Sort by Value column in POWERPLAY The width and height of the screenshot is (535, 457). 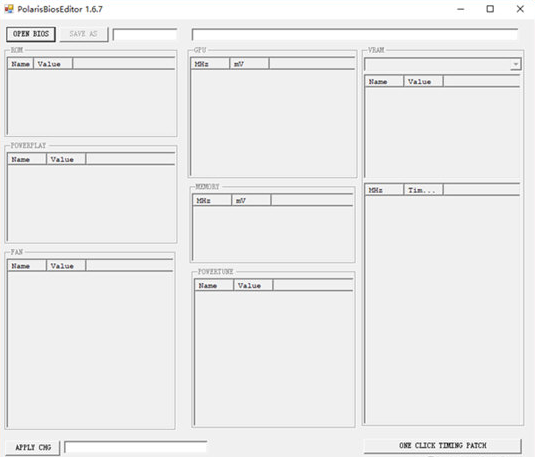tap(66, 159)
